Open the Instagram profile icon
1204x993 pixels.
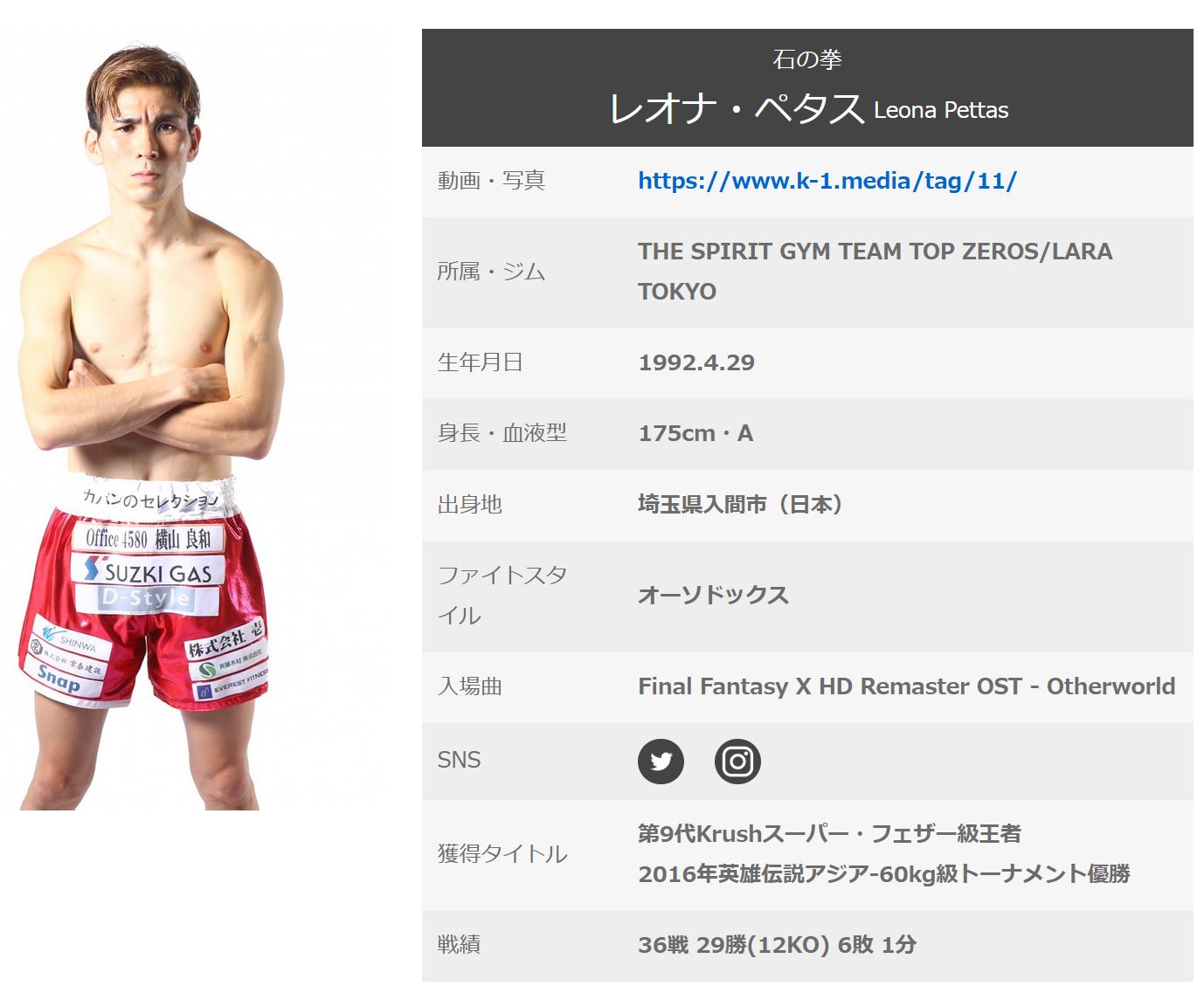pos(737,762)
